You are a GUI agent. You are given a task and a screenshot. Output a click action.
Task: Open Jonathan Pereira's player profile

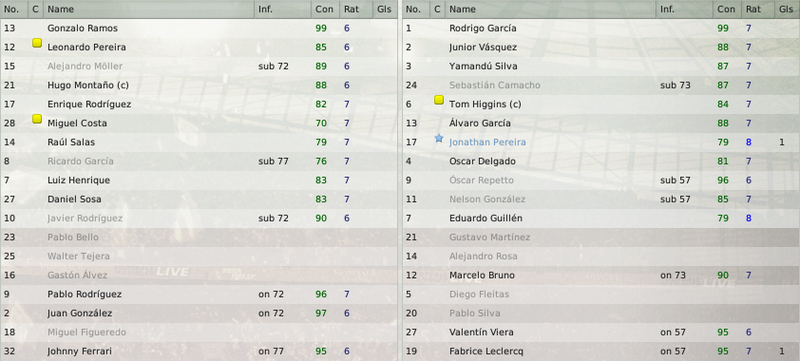(487, 142)
